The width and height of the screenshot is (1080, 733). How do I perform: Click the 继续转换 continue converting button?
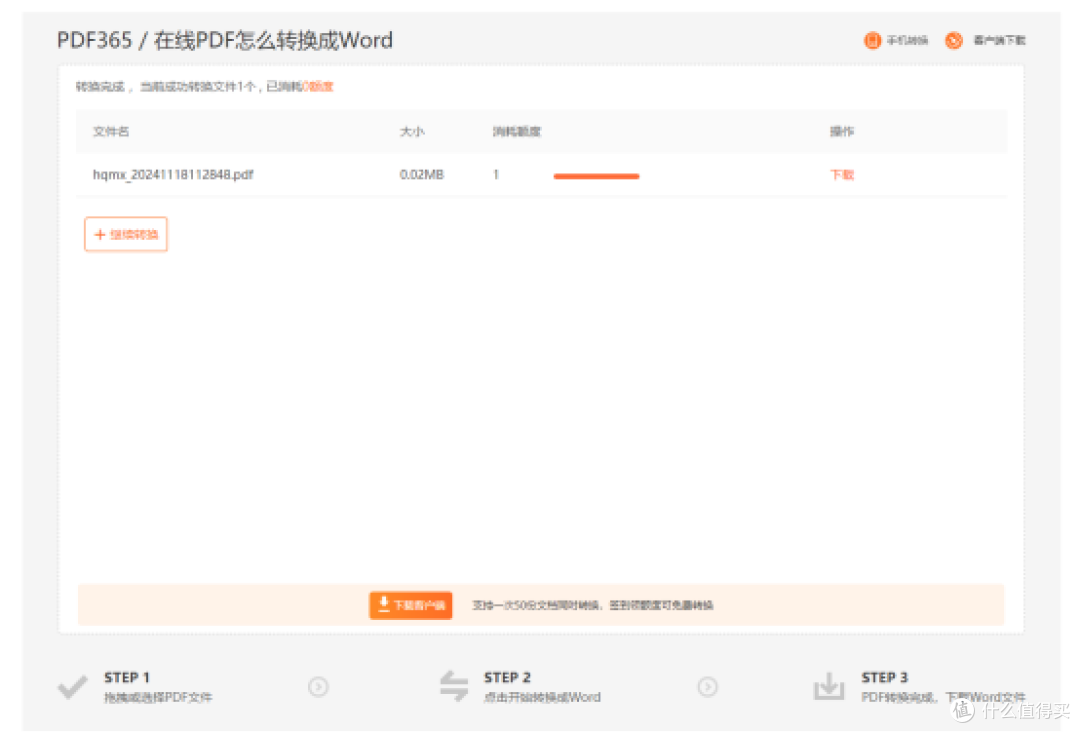tap(126, 234)
